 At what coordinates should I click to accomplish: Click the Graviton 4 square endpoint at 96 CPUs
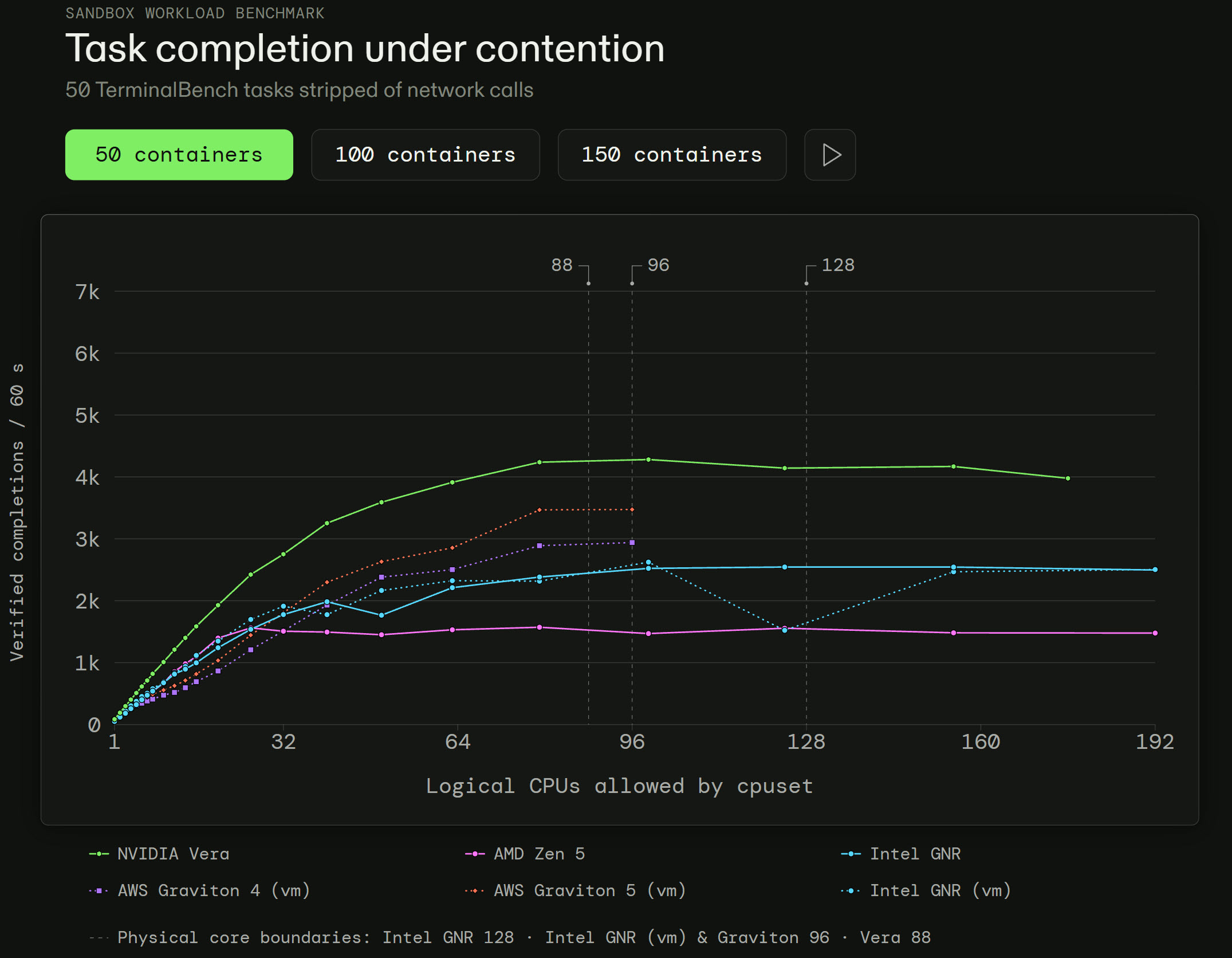coord(632,543)
